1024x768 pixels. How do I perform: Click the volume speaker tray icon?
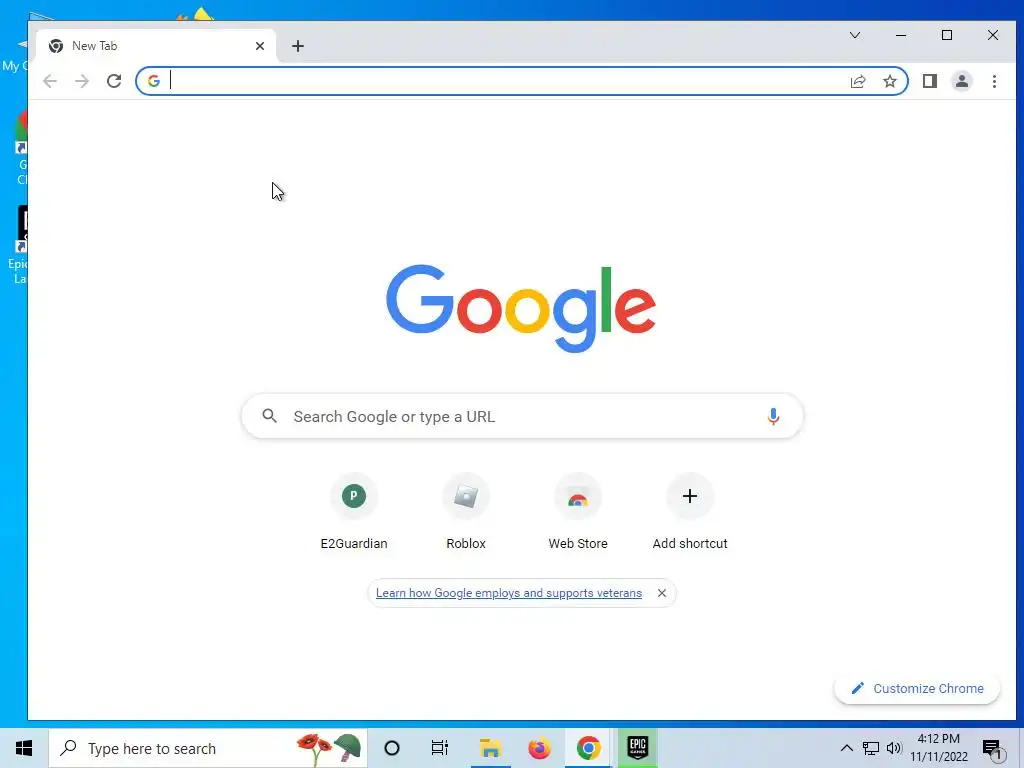pos(894,748)
